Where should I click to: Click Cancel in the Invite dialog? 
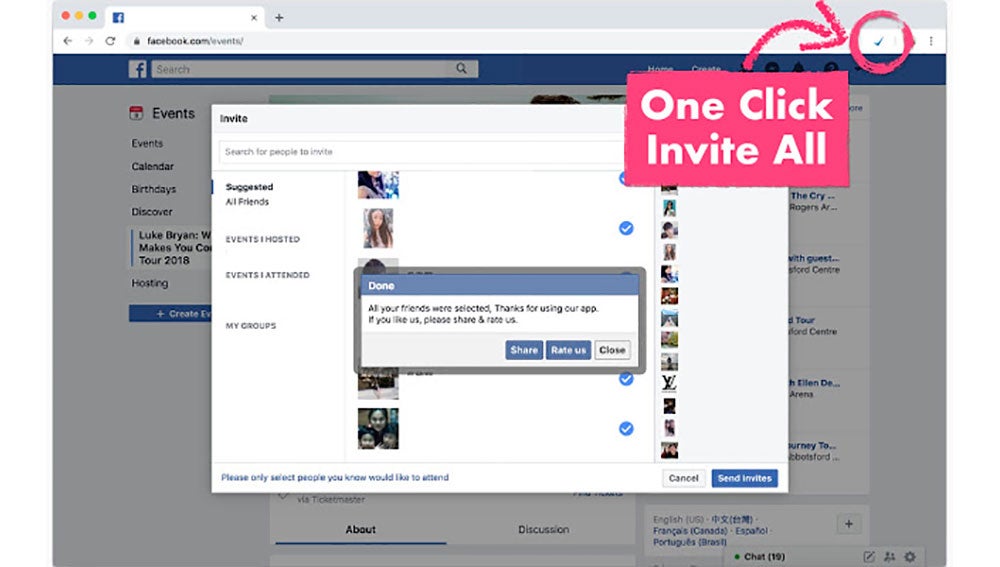pyautogui.click(x=684, y=478)
